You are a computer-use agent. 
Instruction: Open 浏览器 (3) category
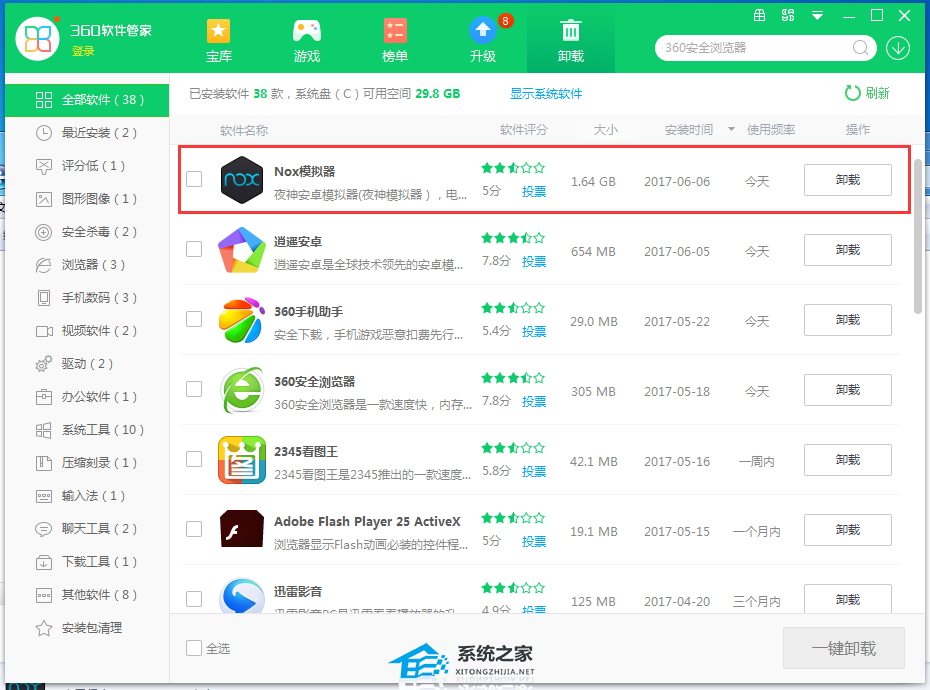[87, 265]
